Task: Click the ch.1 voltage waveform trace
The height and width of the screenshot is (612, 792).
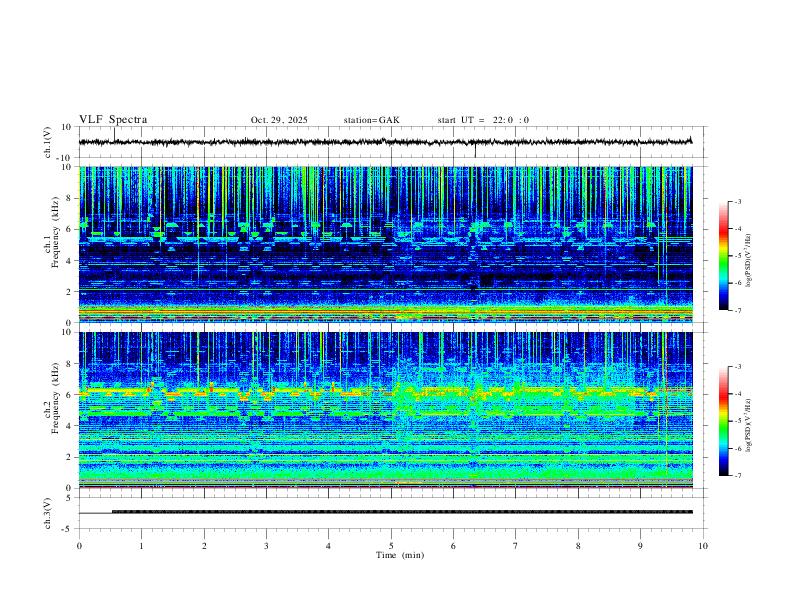Action: coord(385,142)
